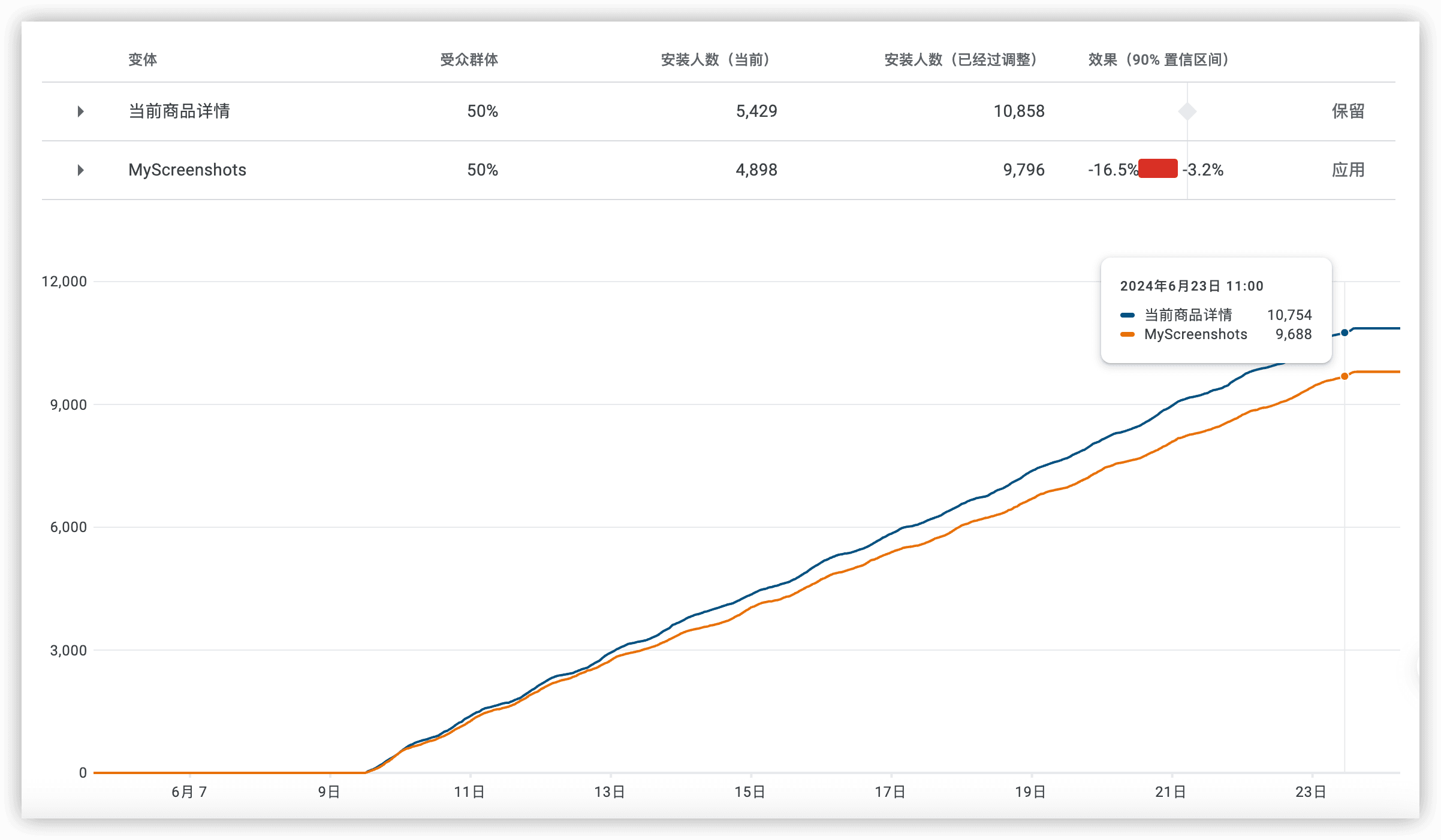Click the blue data point on chart
1441x840 pixels.
point(1344,333)
